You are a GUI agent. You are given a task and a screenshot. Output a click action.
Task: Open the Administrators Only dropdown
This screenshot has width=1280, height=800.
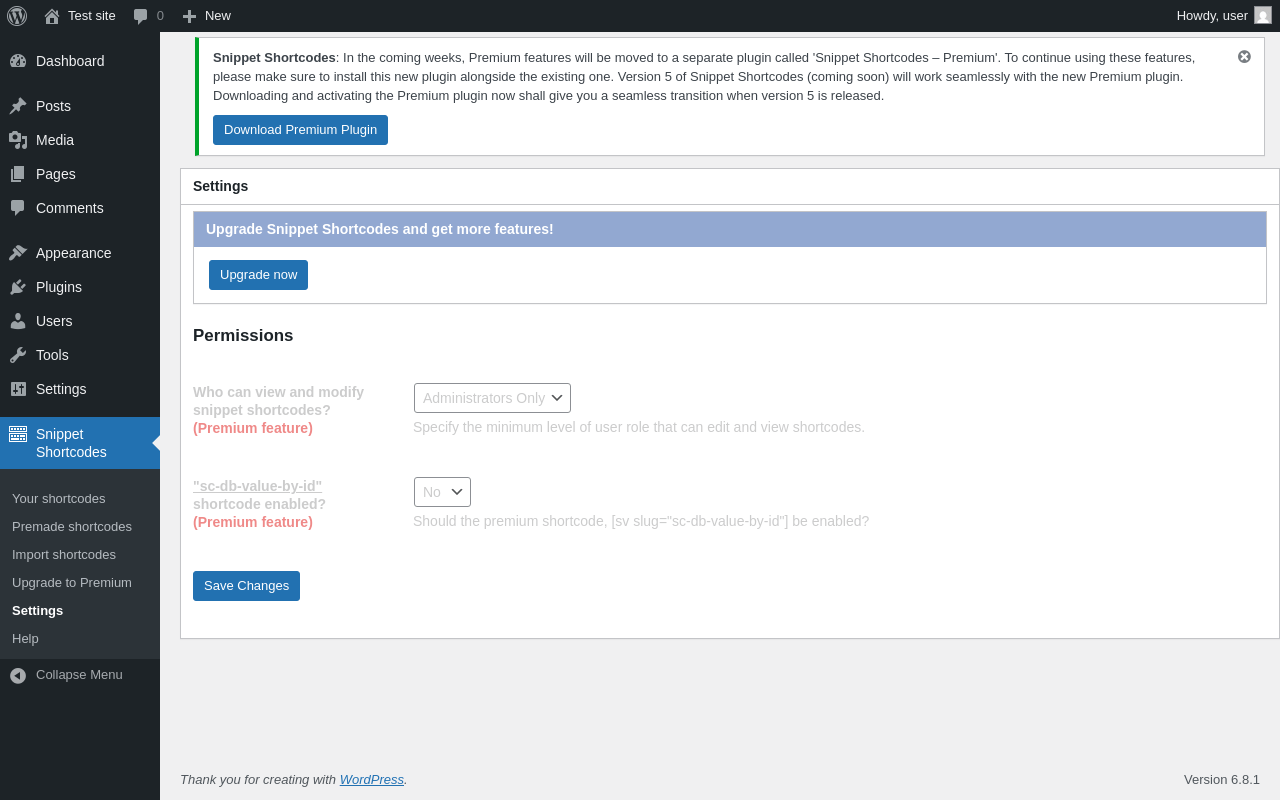(x=492, y=398)
